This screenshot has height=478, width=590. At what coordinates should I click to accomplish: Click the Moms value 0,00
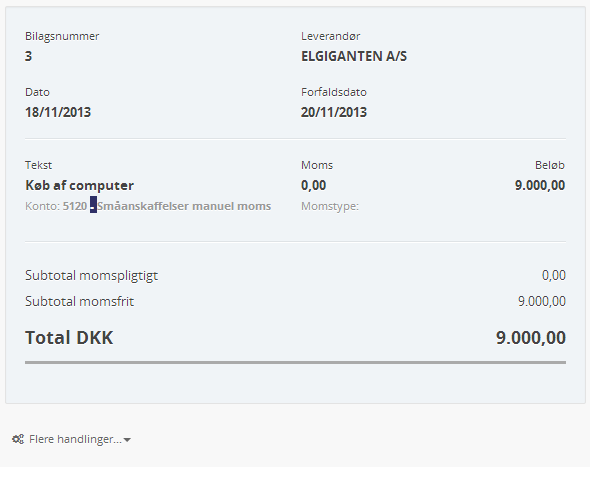313,185
